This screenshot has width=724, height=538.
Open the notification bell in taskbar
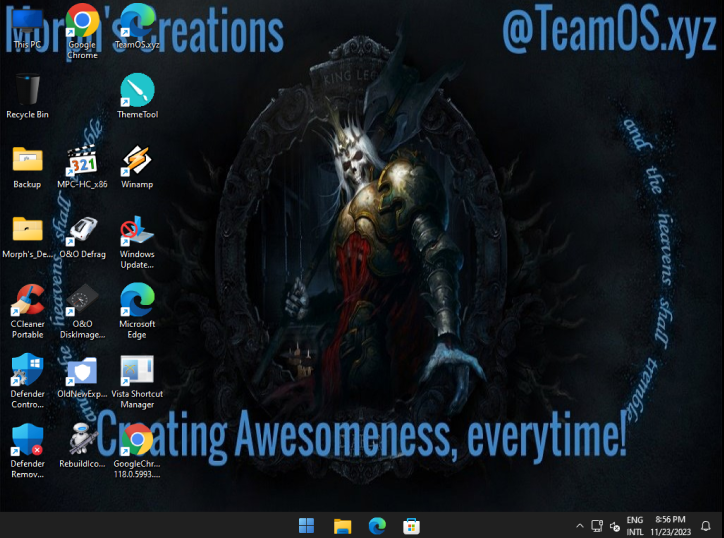point(706,526)
